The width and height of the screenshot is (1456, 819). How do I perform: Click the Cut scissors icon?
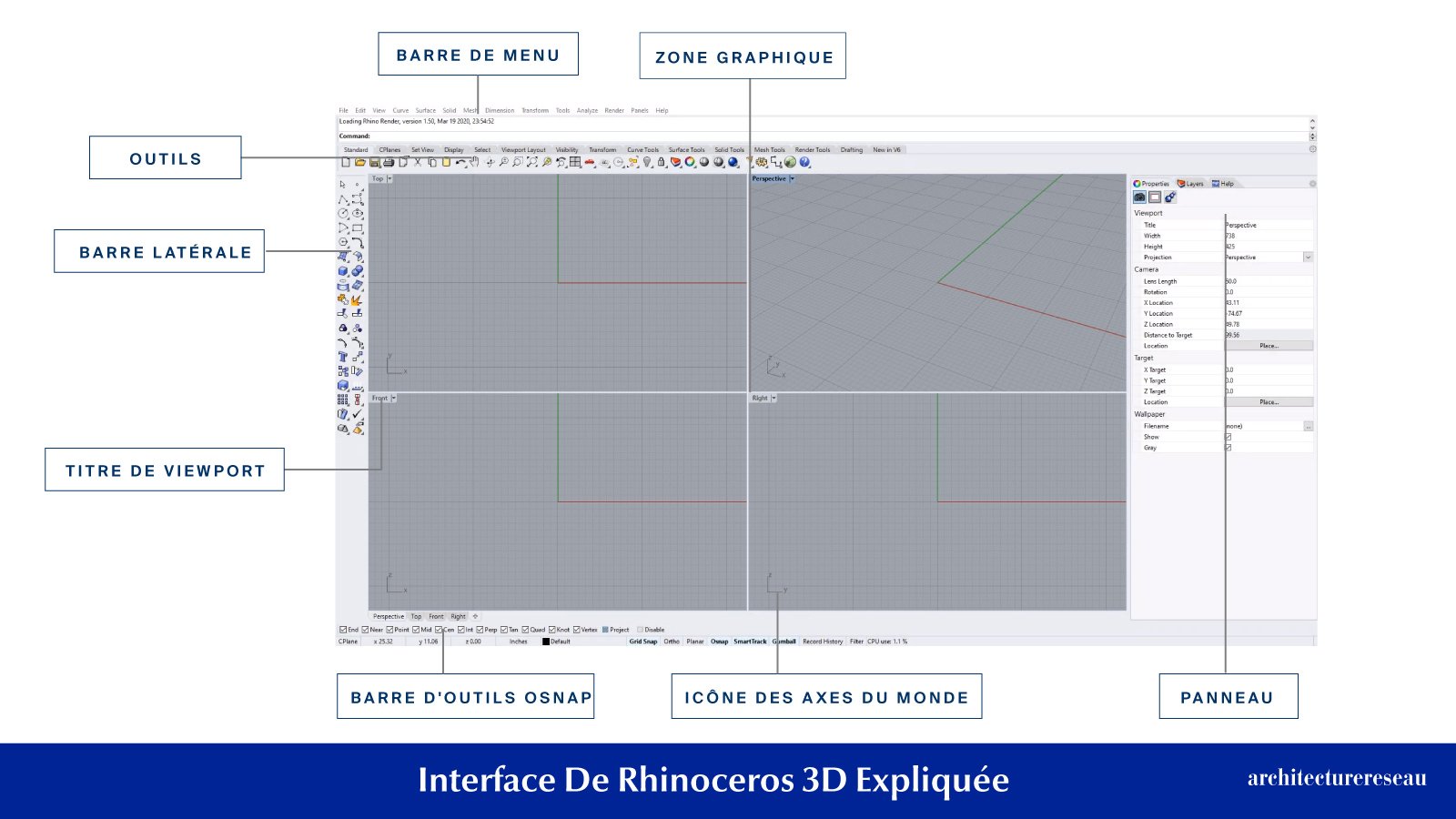(418, 163)
